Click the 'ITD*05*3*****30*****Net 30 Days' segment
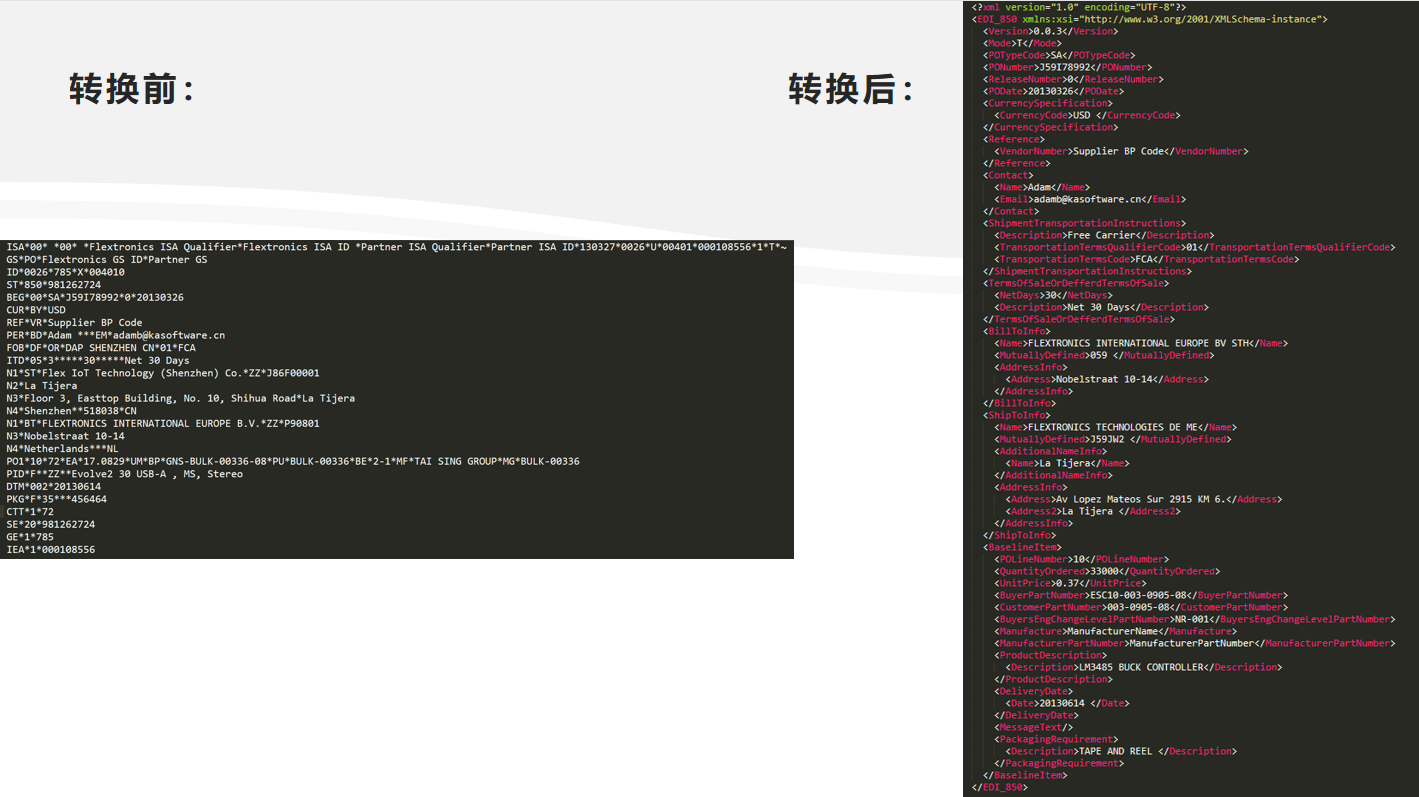The height and width of the screenshot is (797, 1419). coord(97,360)
